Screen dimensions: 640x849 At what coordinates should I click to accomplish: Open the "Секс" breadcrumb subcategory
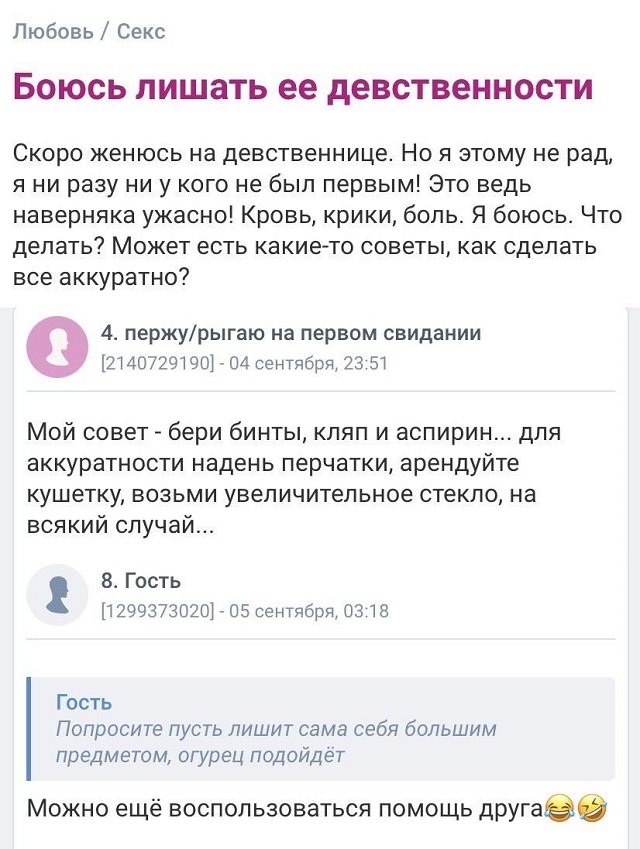click(x=141, y=31)
